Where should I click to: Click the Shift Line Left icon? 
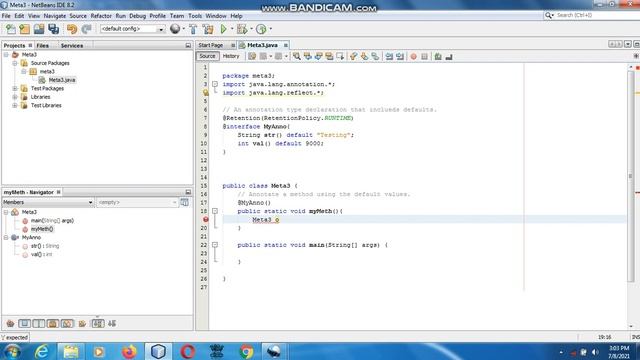389,56
